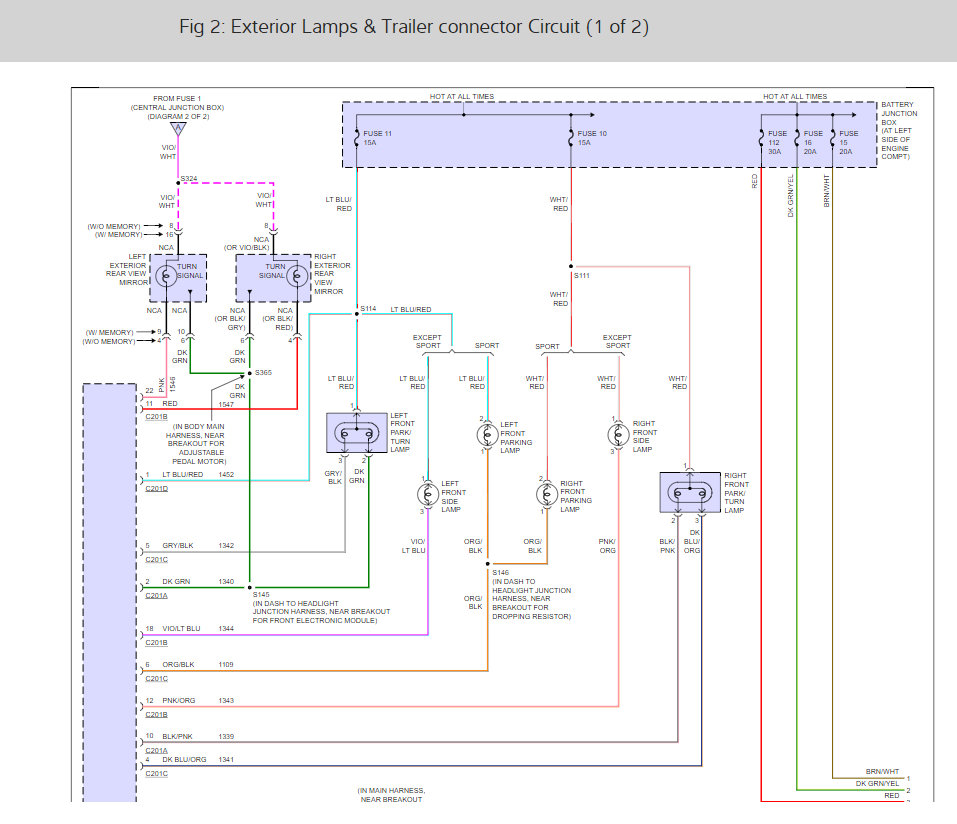Click the left front parking lamp bulb symbol

coord(487,435)
